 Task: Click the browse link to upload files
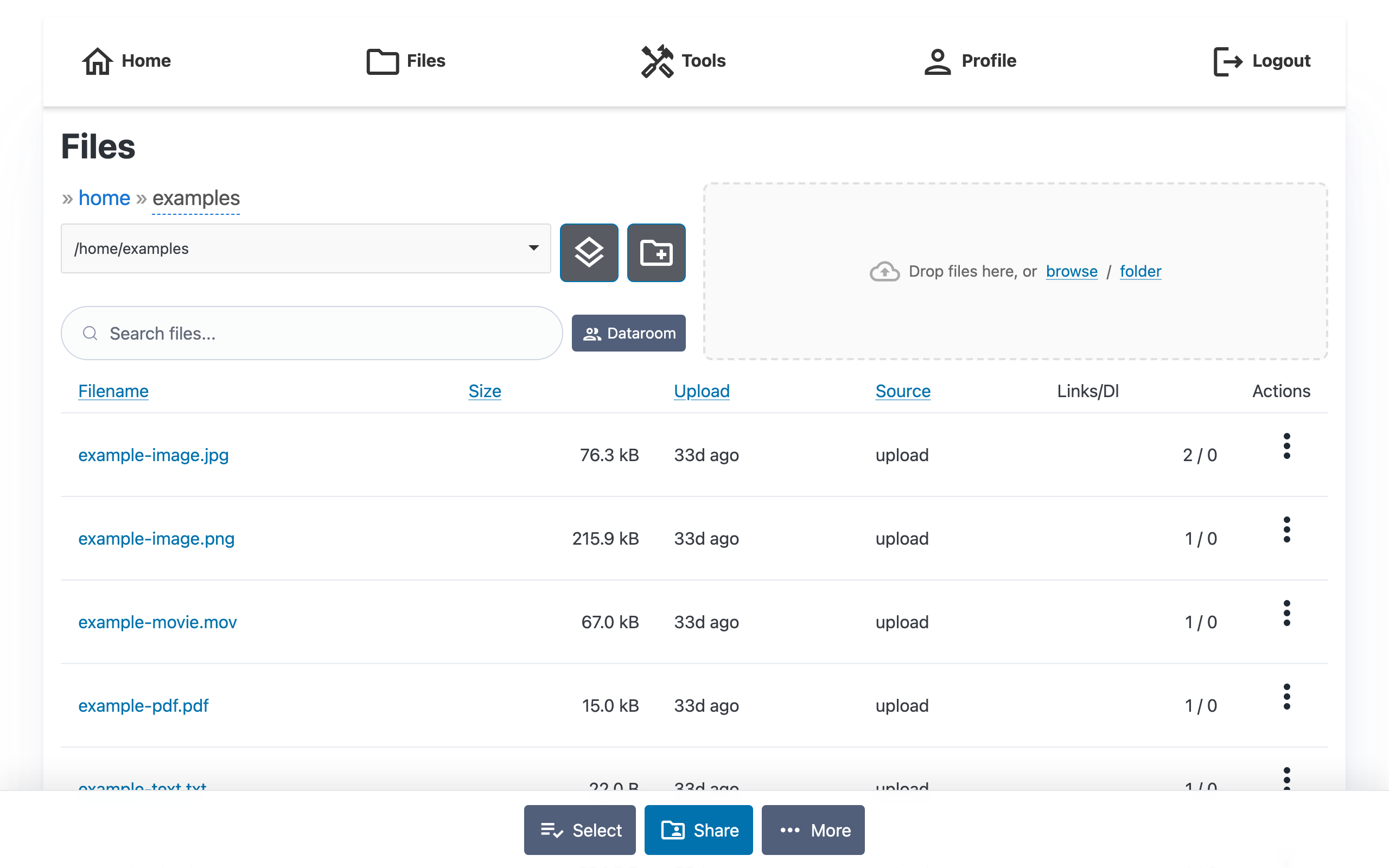tap(1071, 271)
